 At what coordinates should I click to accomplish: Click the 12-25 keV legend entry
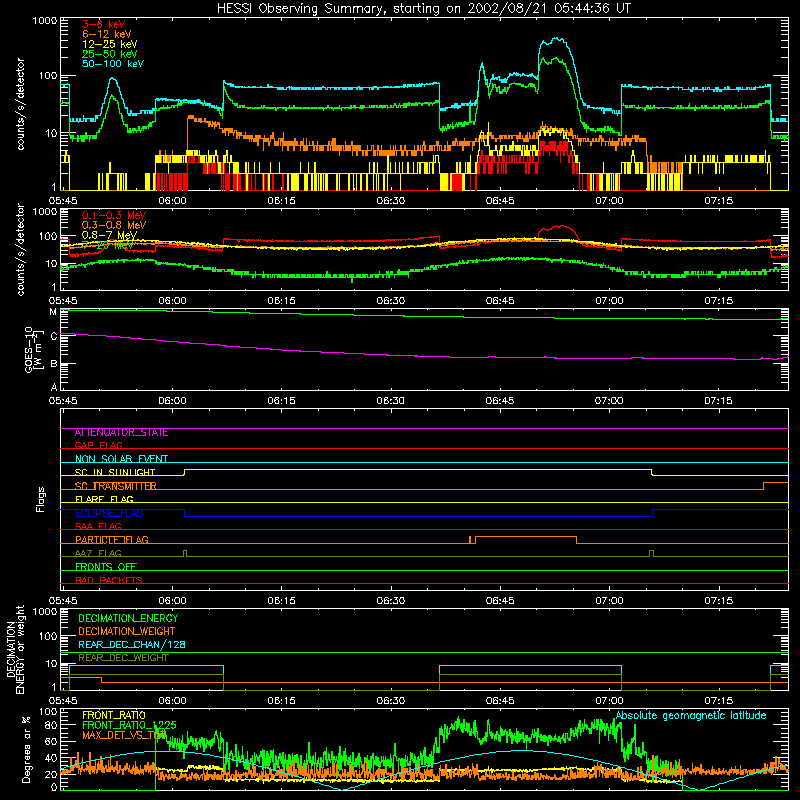[x=109, y=44]
